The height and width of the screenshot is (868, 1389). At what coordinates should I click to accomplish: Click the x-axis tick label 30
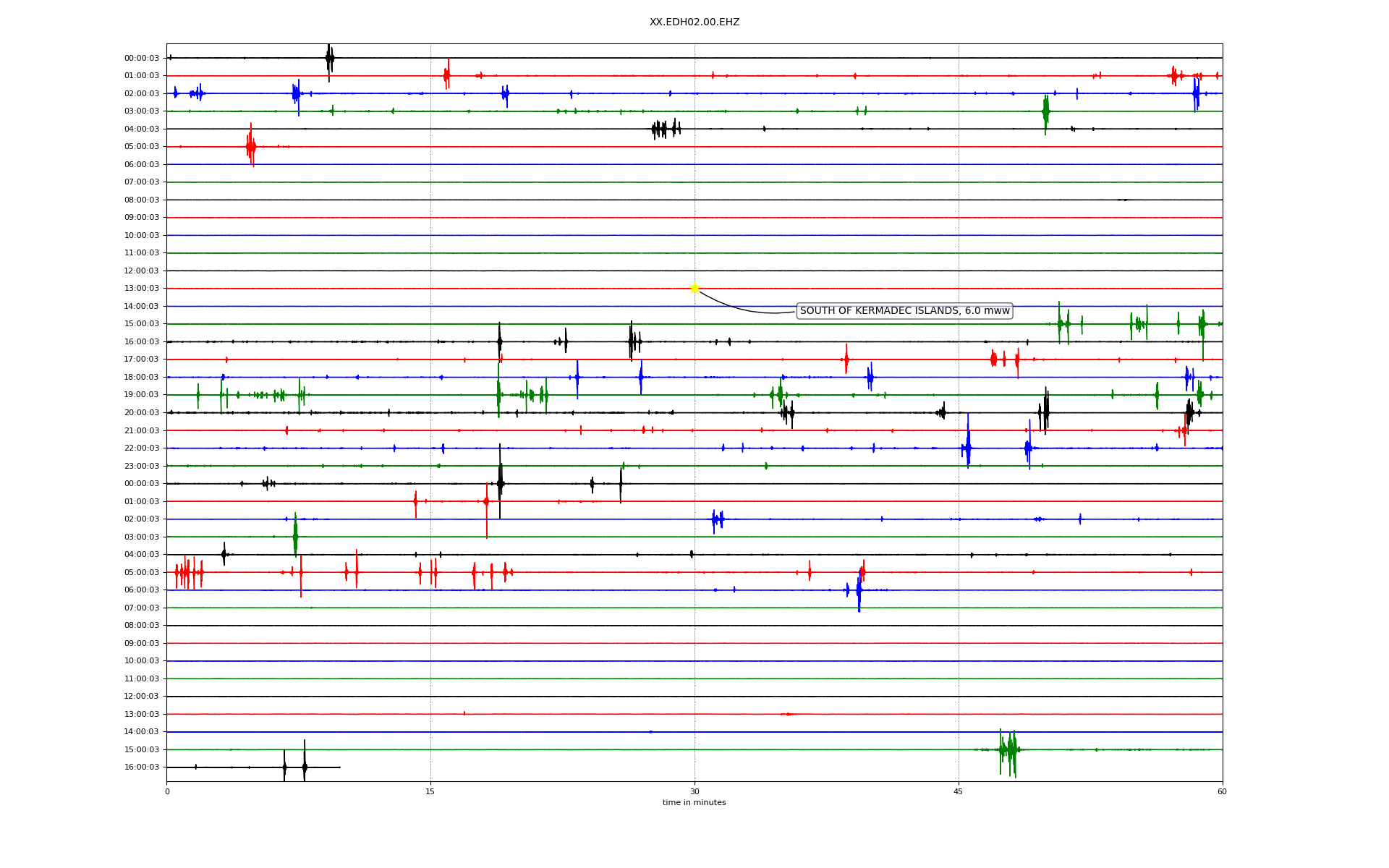tap(694, 791)
